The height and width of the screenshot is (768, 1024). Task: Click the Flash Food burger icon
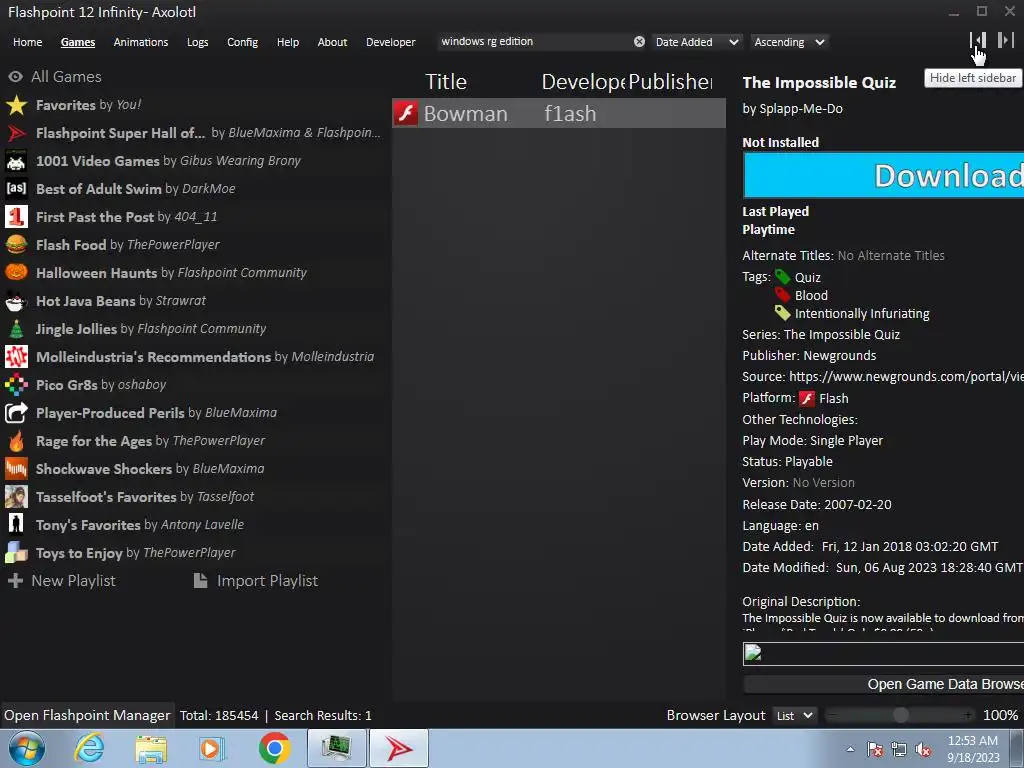pos(16,245)
